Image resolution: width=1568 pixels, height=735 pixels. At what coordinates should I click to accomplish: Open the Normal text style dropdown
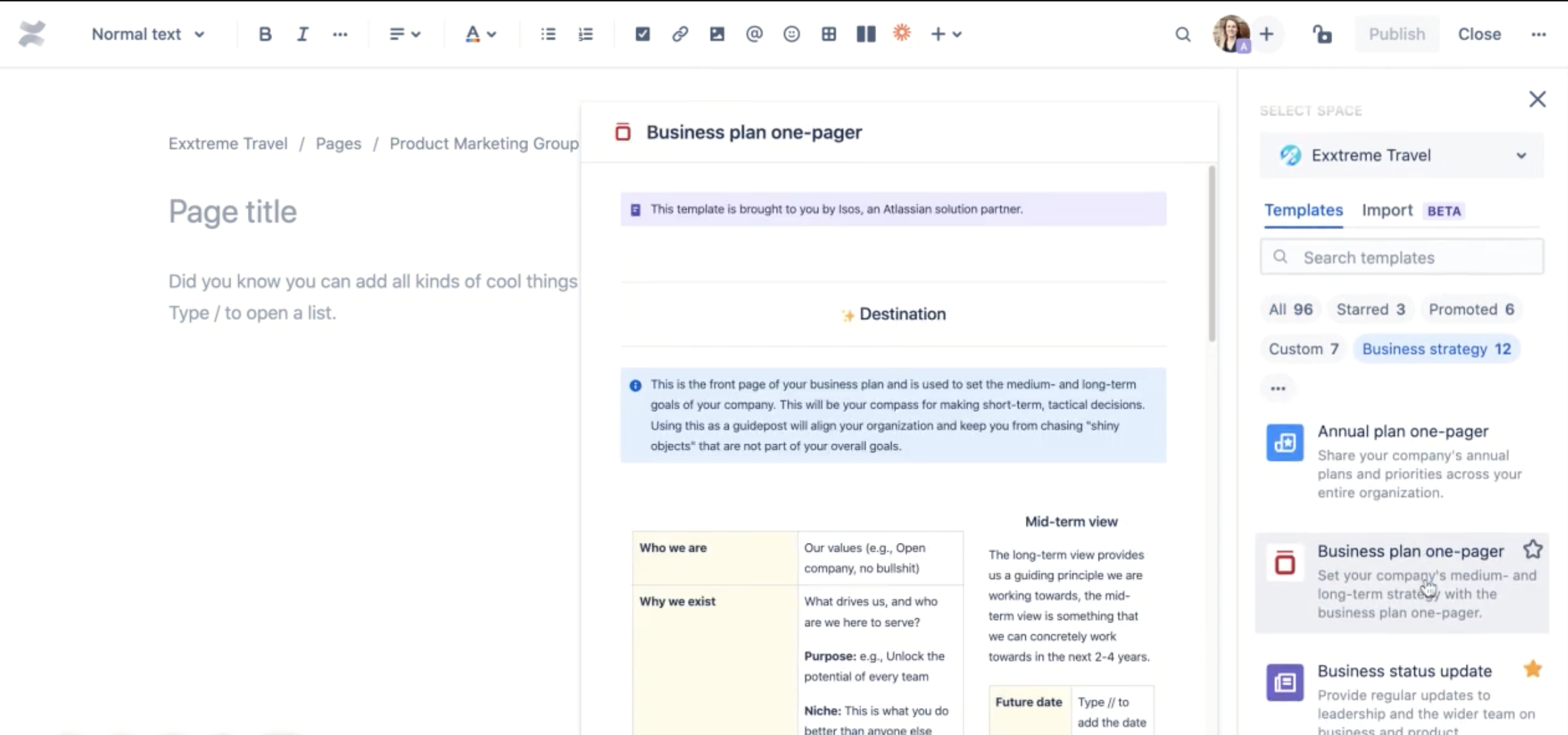pos(148,34)
